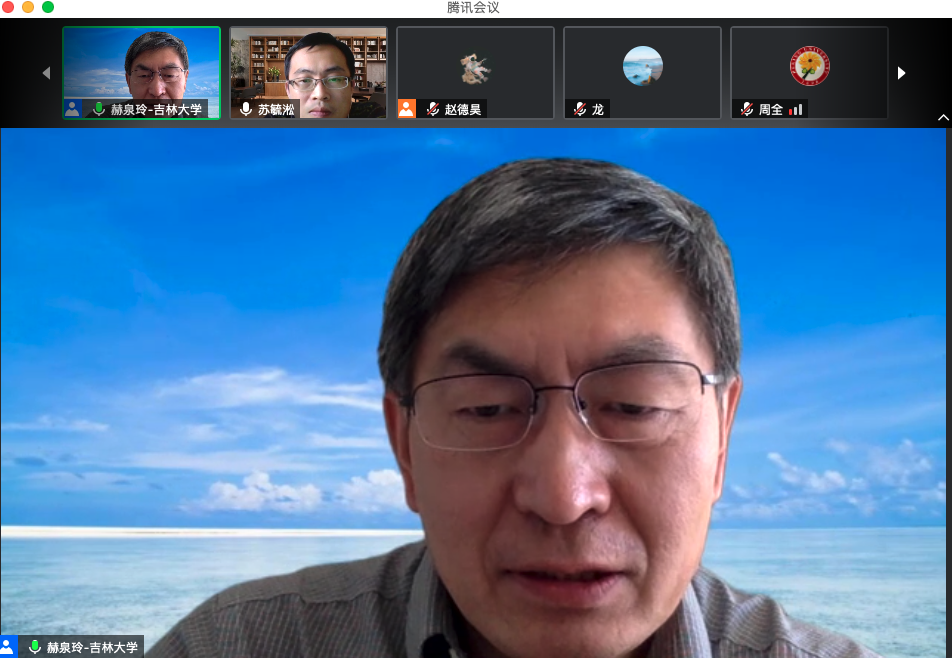Click the orange host icon beside 赵德昊
This screenshot has width=952, height=658.
pos(406,109)
